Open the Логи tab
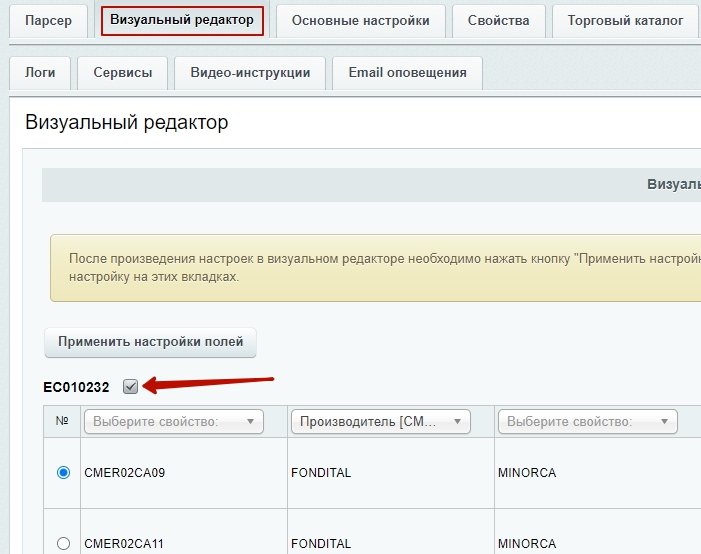The width and height of the screenshot is (701, 554). [40, 72]
